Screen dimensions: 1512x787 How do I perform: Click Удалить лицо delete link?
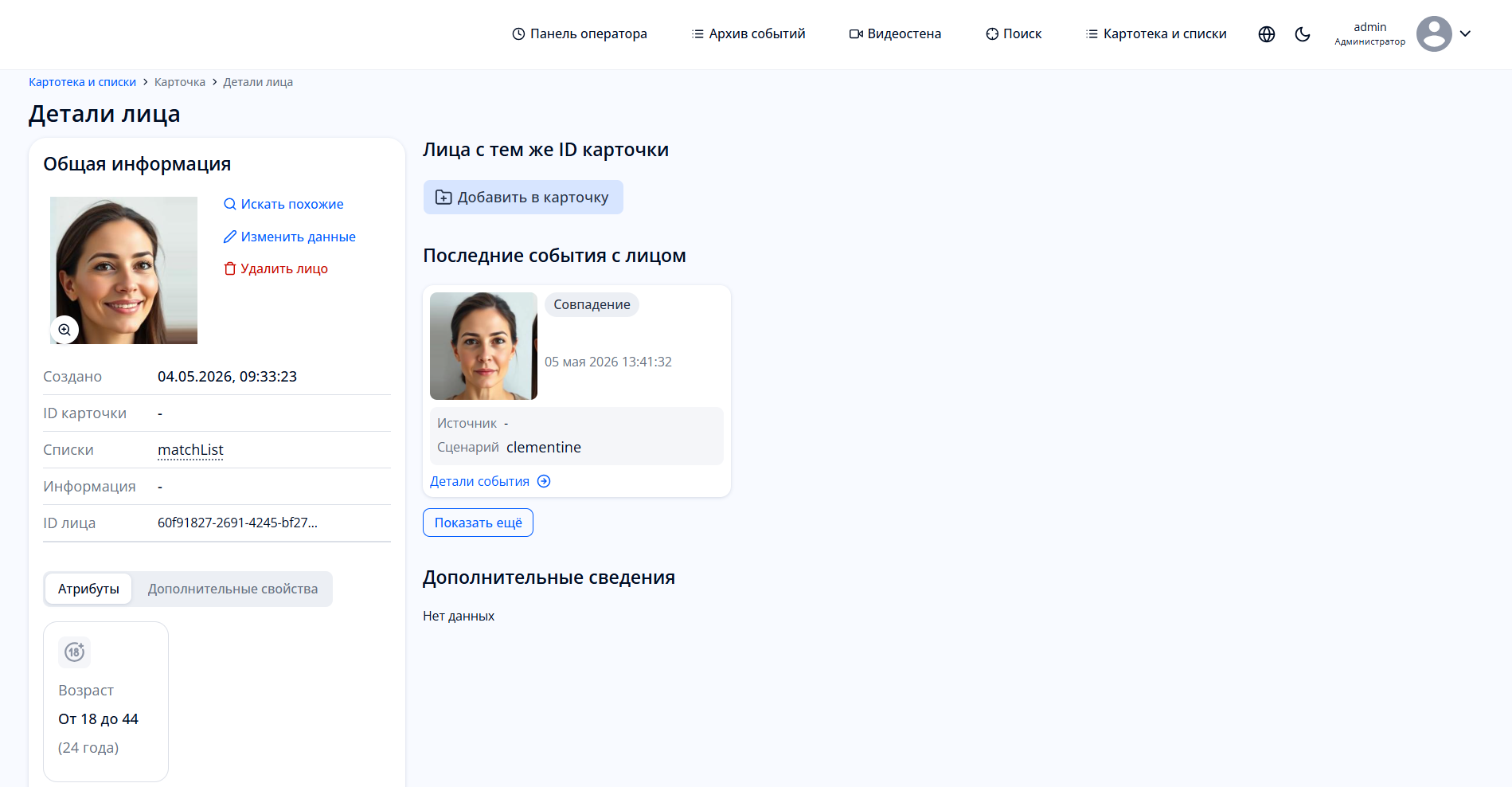pyautogui.click(x=275, y=268)
